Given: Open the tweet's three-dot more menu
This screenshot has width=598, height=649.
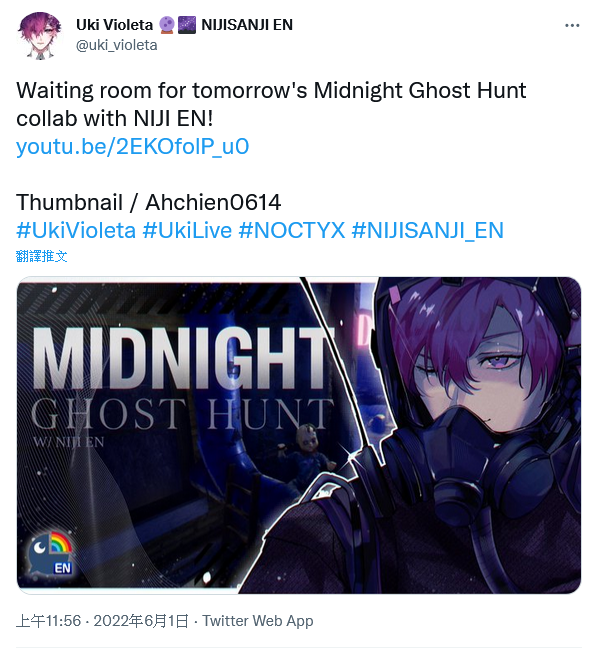Looking at the screenshot, I should click(x=572, y=26).
